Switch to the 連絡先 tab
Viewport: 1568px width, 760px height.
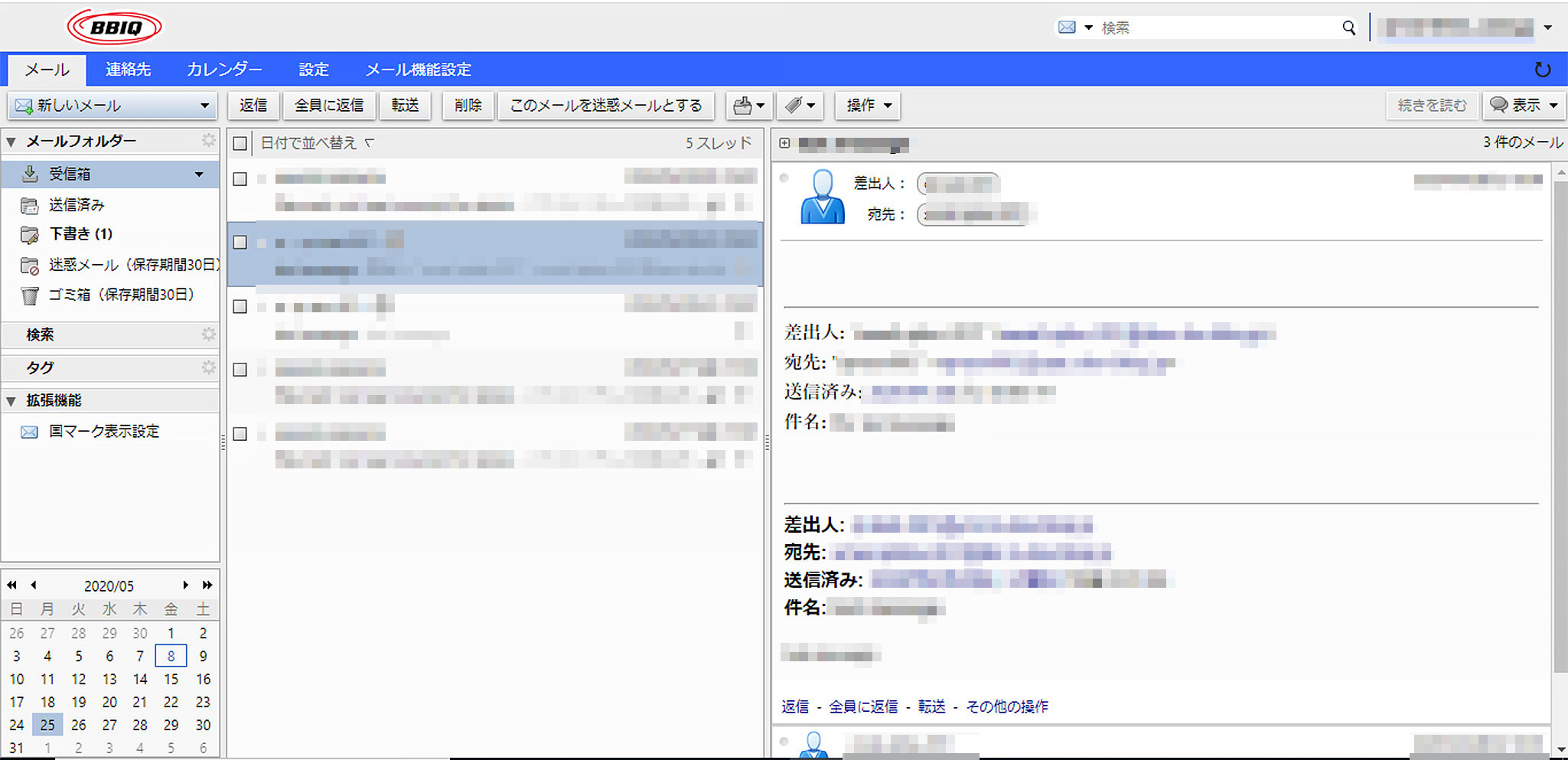pos(128,70)
